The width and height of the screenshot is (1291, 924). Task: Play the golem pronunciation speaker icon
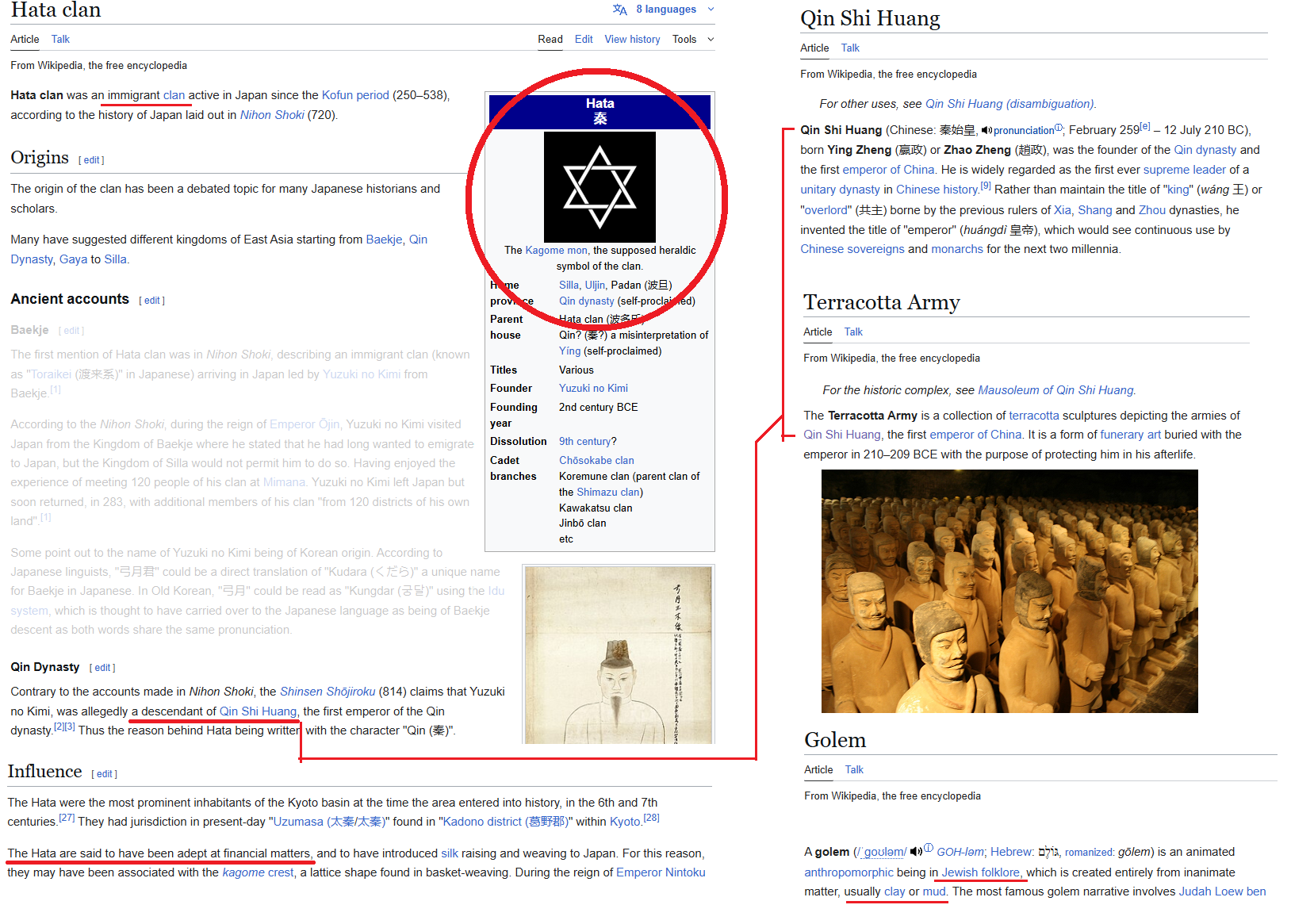coord(916,852)
